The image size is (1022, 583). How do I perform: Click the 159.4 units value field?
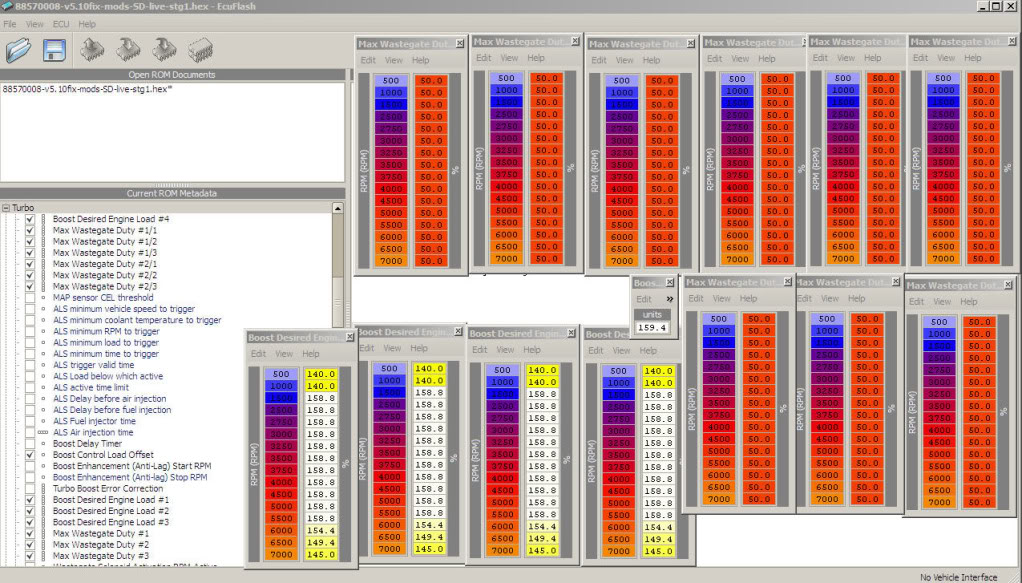click(652, 327)
